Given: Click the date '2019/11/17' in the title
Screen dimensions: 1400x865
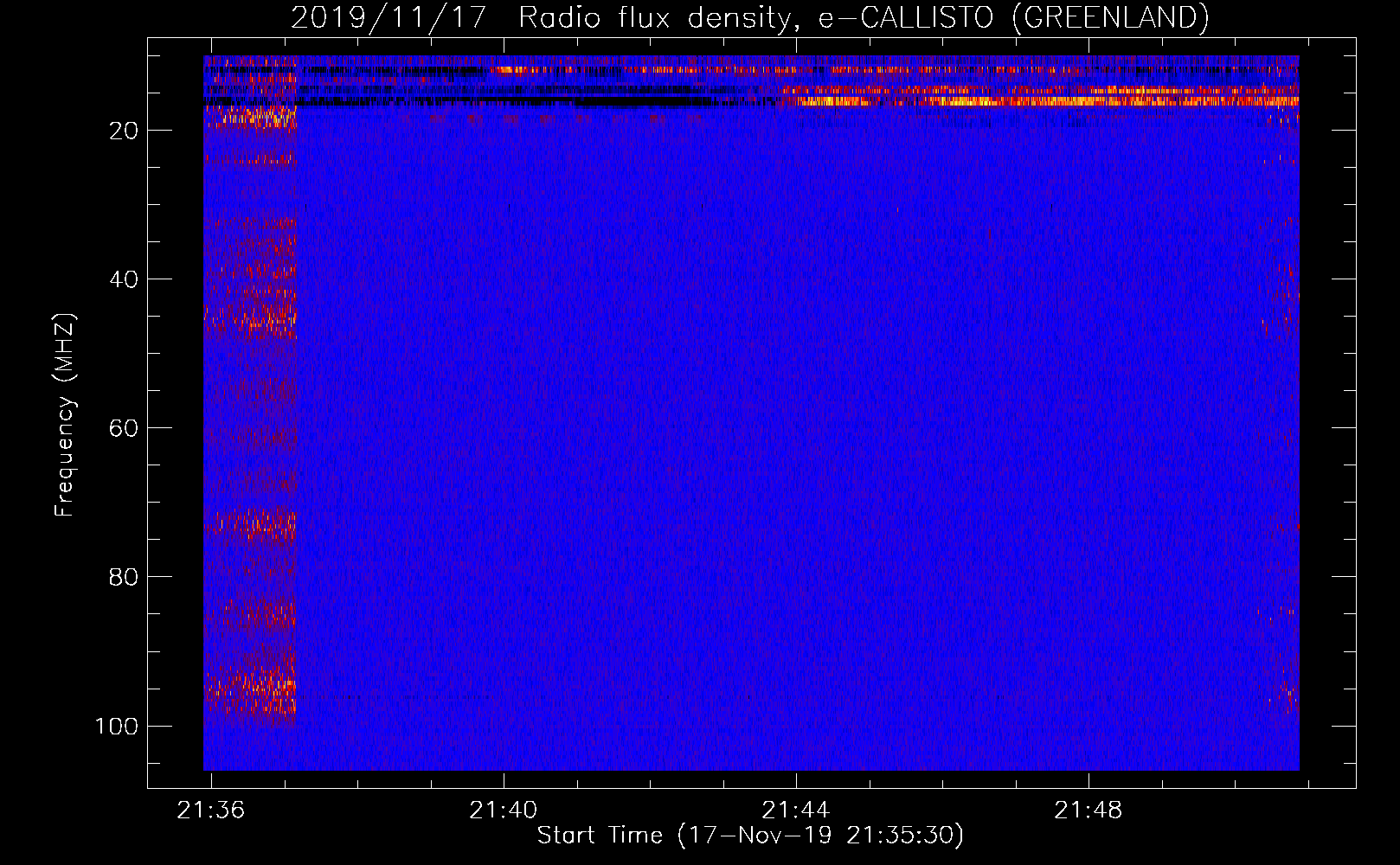Looking at the screenshot, I should [389, 17].
